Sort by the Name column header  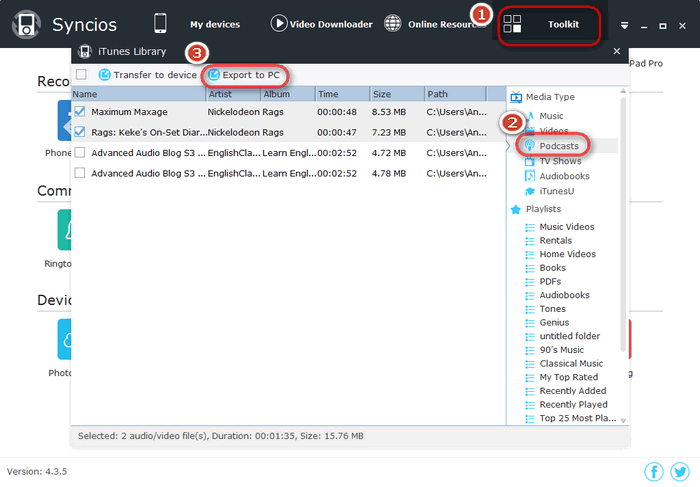click(138, 94)
